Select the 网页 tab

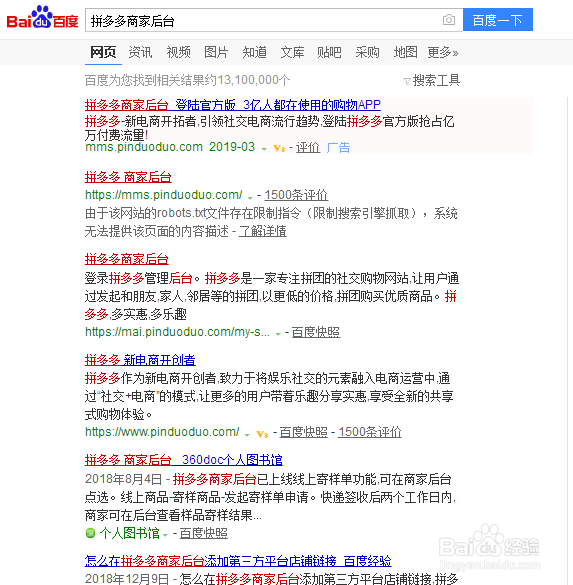(x=103, y=52)
